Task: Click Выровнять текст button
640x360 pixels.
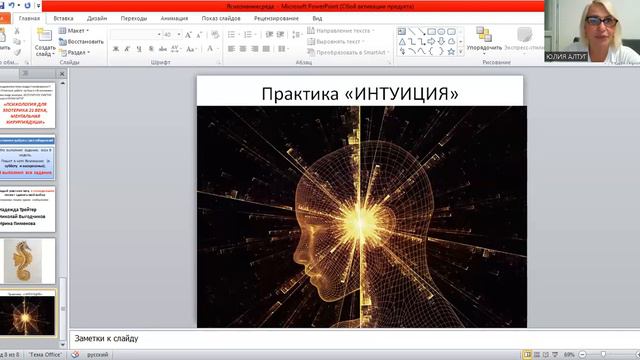Action: point(336,42)
